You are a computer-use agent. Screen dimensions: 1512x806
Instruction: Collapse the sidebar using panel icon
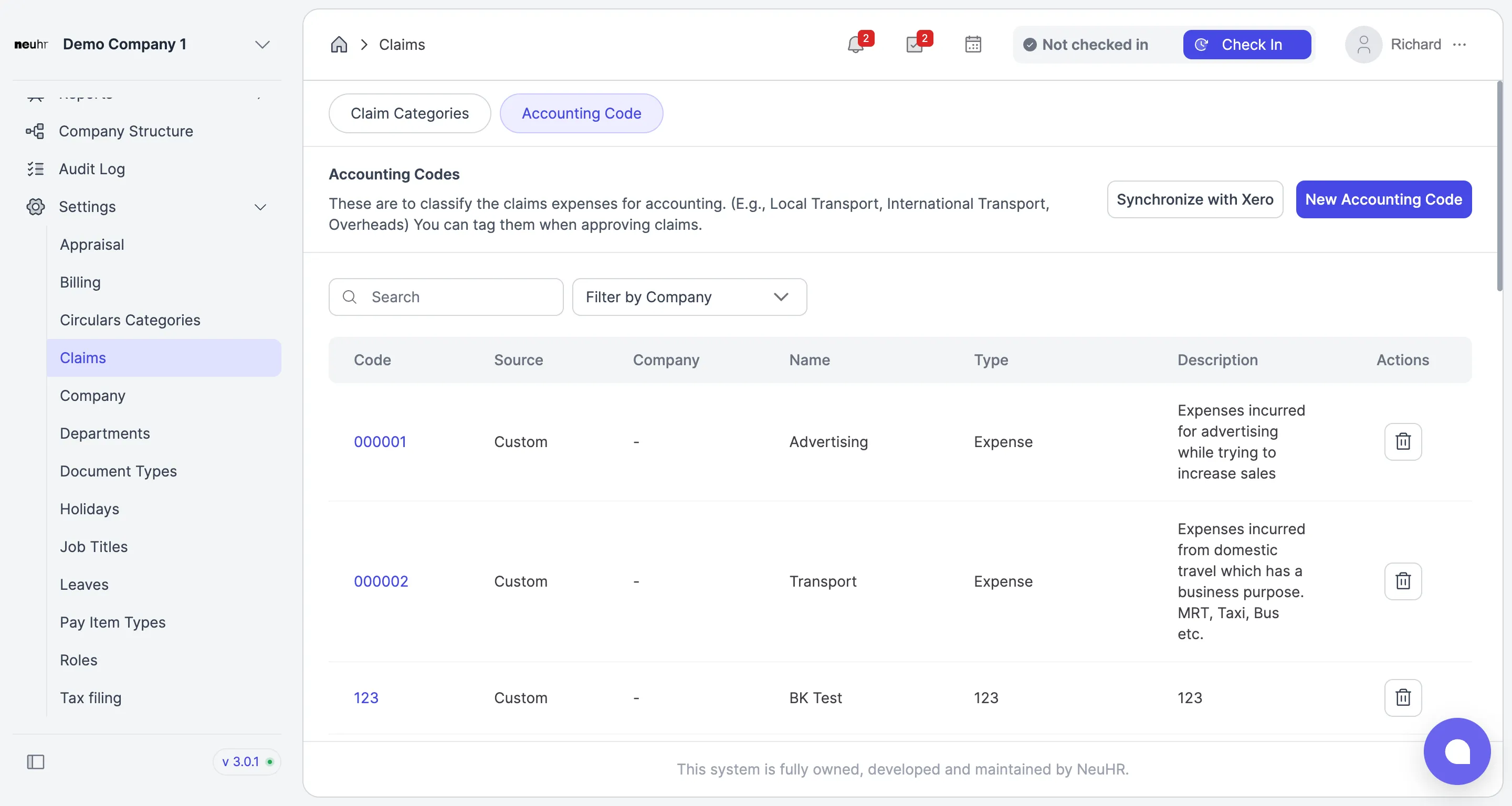tap(36, 761)
